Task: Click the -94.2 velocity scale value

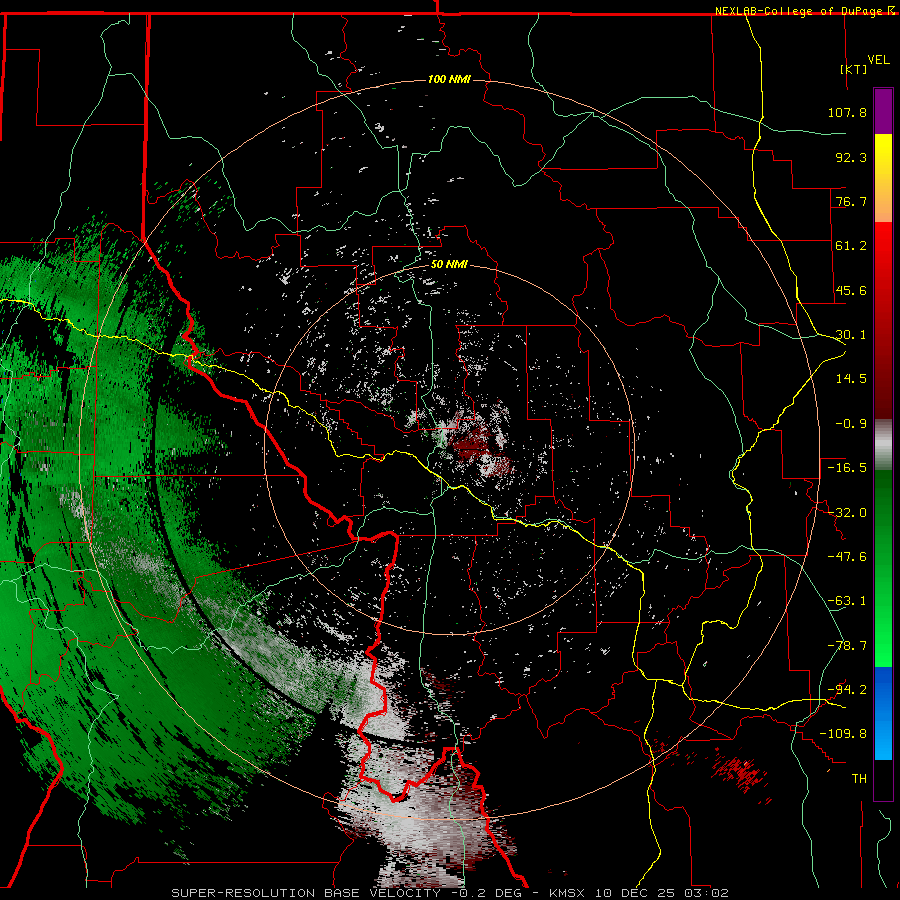Action: point(847,690)
